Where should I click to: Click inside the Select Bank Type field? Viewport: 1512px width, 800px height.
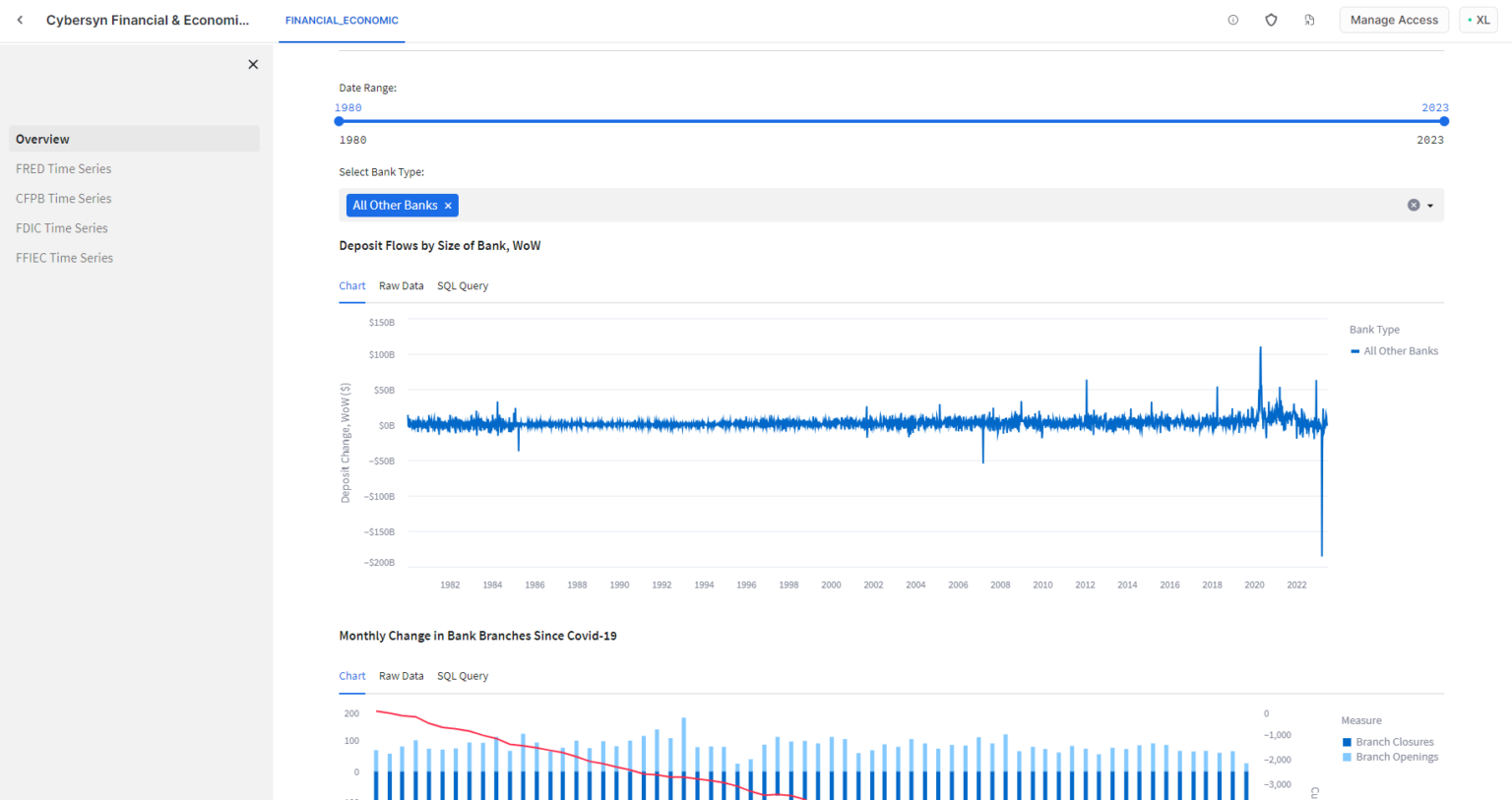click(886, 206)
